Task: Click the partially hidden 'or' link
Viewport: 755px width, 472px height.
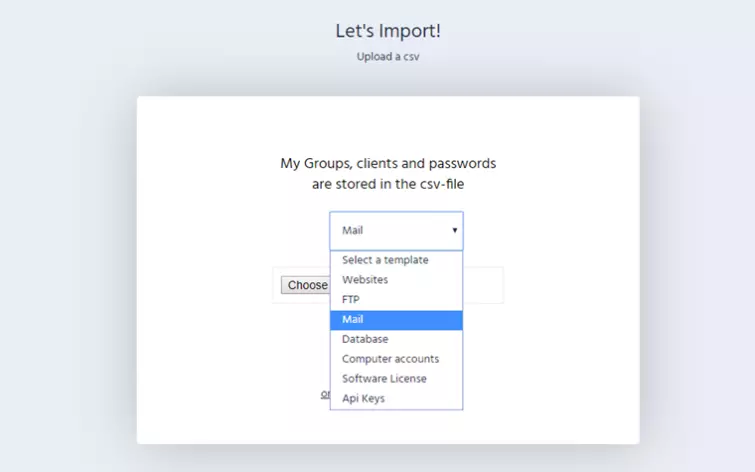Action: click(x=325, y=394)
